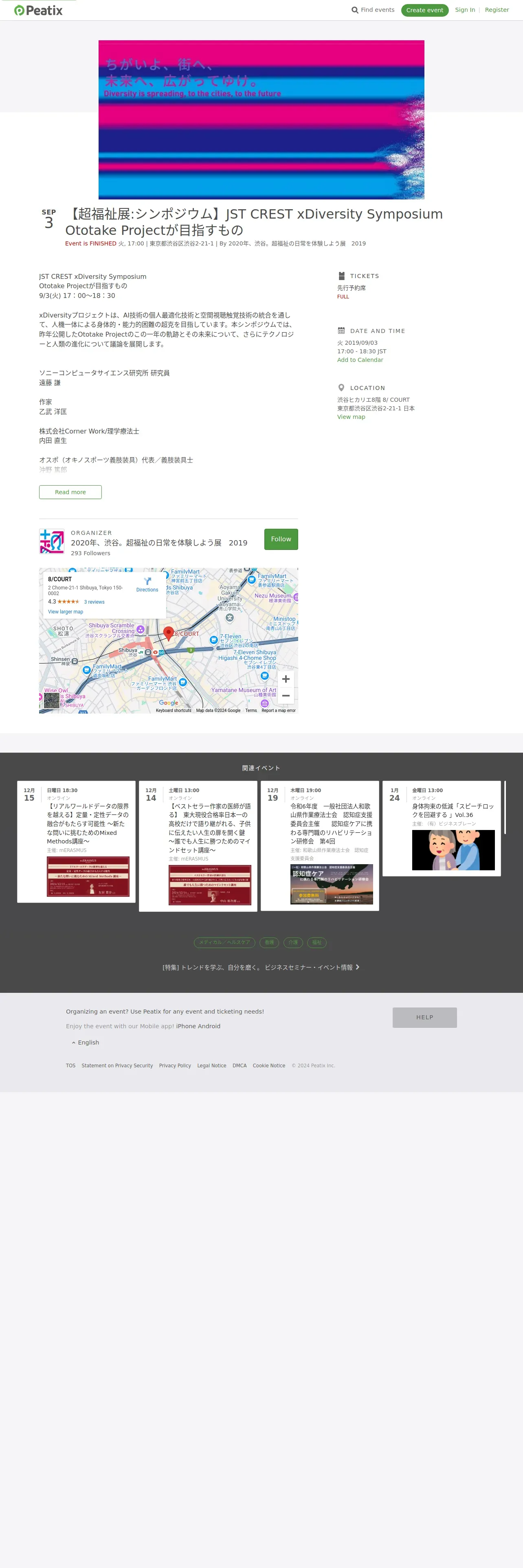Select the 介護 tag
The image size is (523, 1568).
pyautogui.click(x=293, y=942)
